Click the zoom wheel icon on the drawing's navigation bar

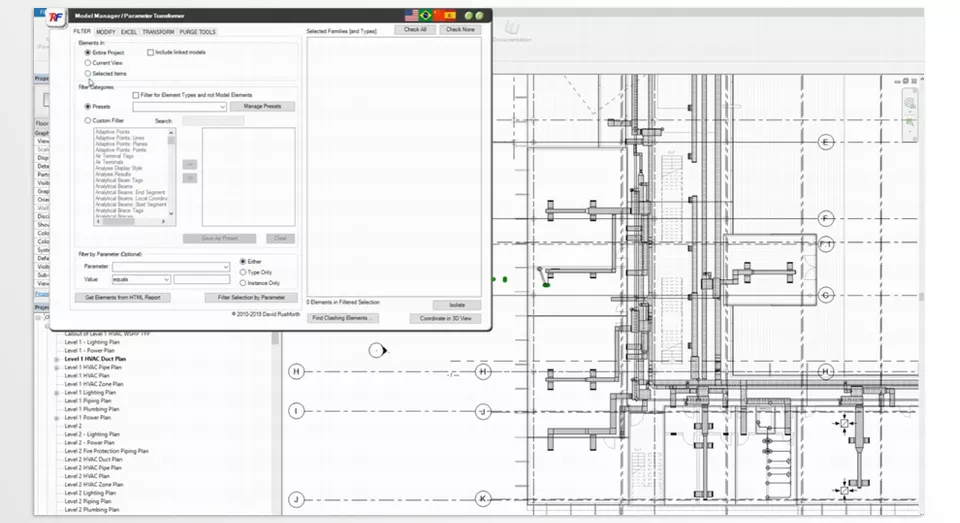(x=910, y=103)
